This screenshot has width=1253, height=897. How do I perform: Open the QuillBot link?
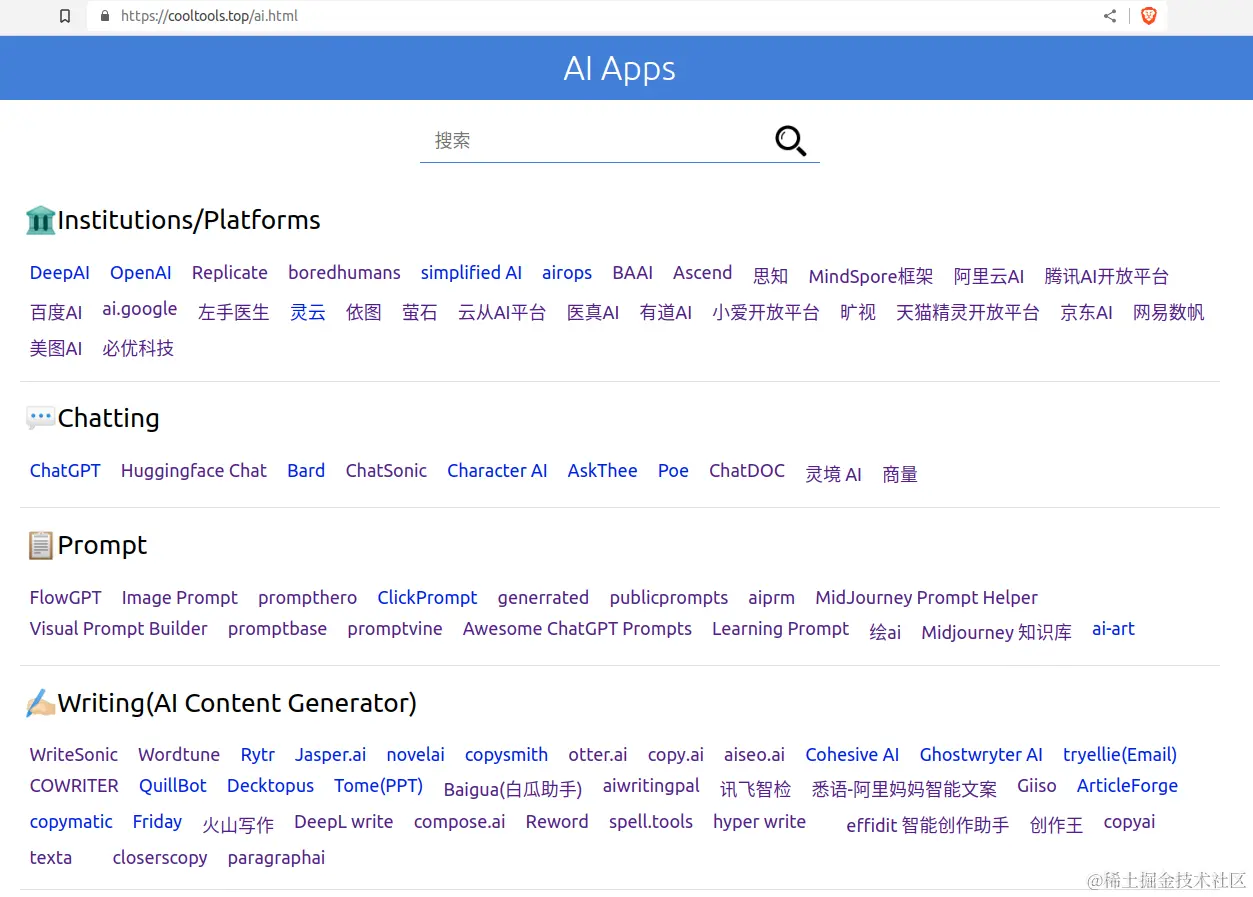click(172, 786)
